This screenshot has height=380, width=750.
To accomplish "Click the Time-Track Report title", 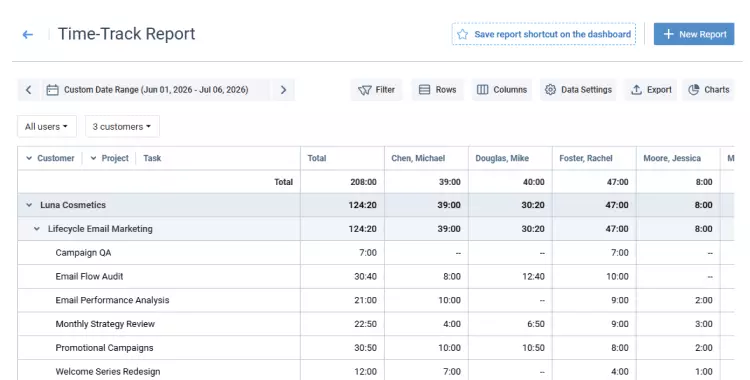I will 127,34.
